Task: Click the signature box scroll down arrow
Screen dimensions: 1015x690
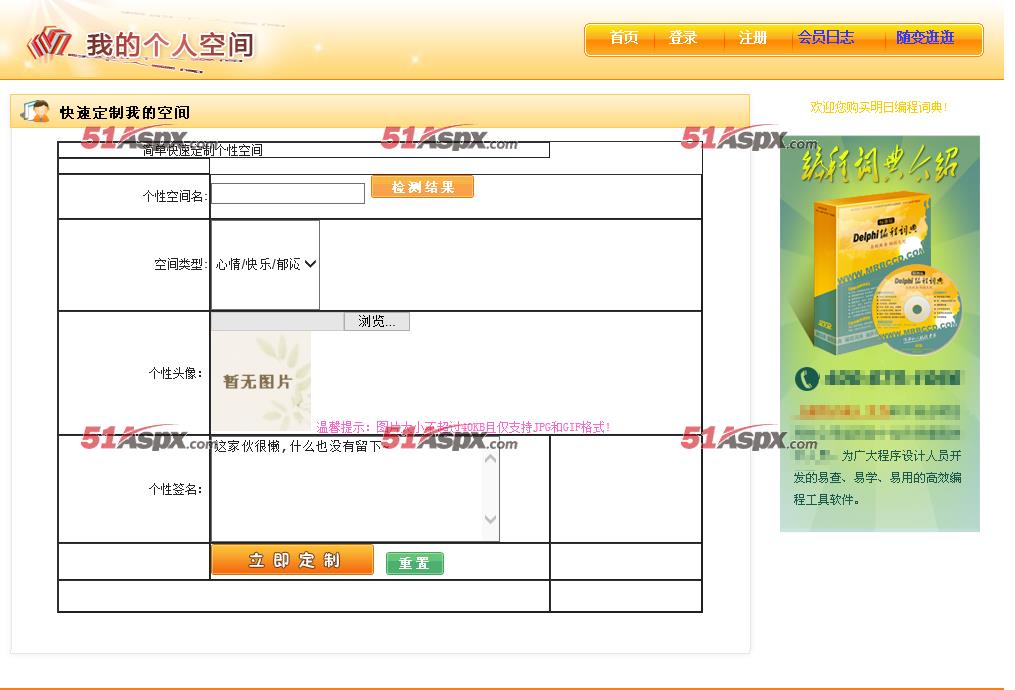Action: [x=491, y=519]
